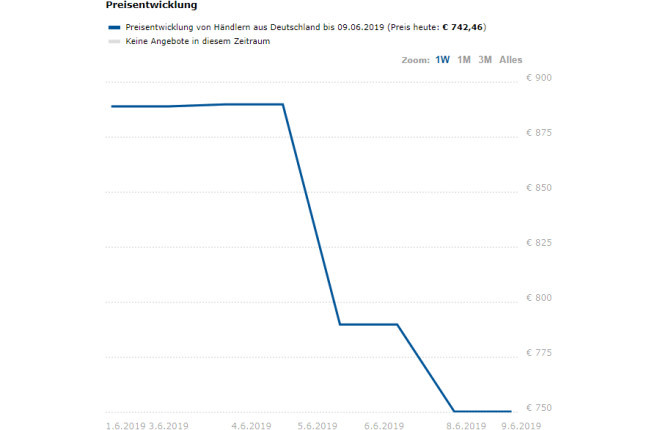Click the € 900 price axis label

(x=539, y=78)
